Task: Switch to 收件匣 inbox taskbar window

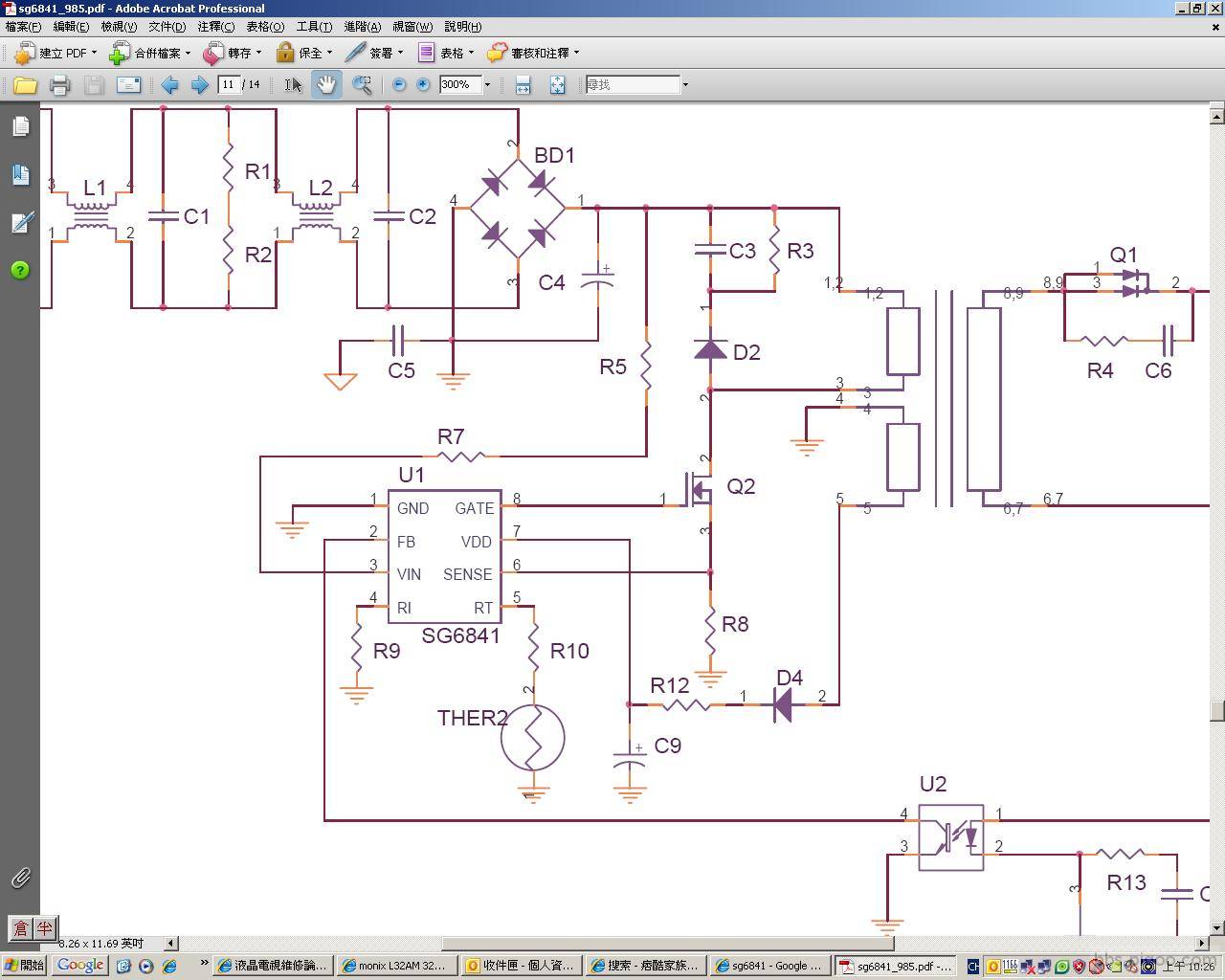Action: click(521, 966)
